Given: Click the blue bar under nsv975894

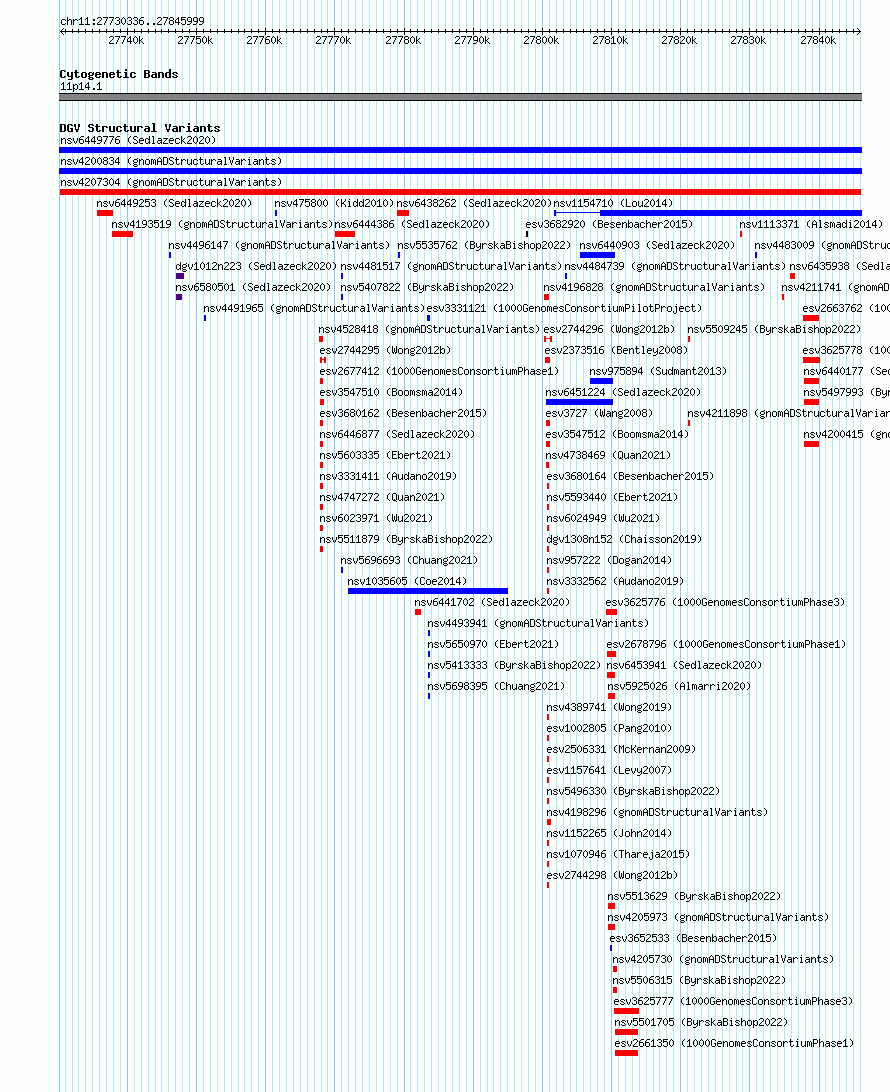Looking at the screenshot, I should point(601,381).
